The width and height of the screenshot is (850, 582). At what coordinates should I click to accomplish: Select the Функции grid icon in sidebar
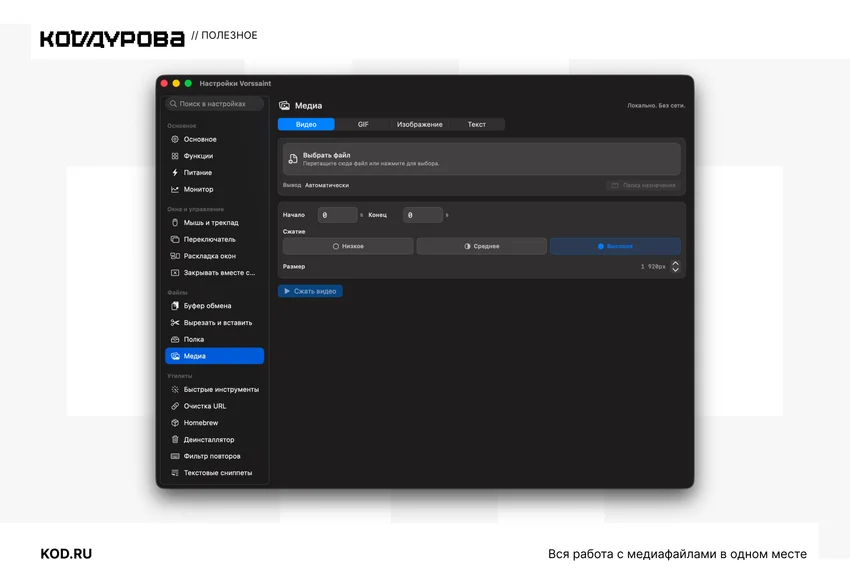[175, 156]
